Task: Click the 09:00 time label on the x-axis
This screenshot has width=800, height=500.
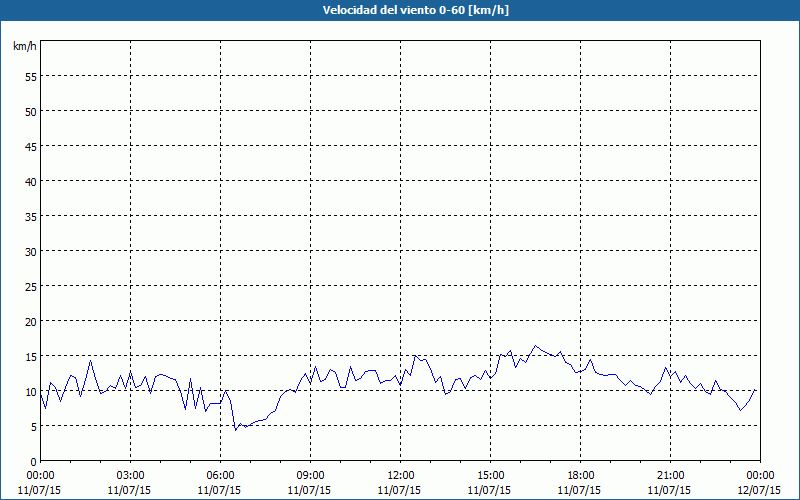Action: (310, 476)
